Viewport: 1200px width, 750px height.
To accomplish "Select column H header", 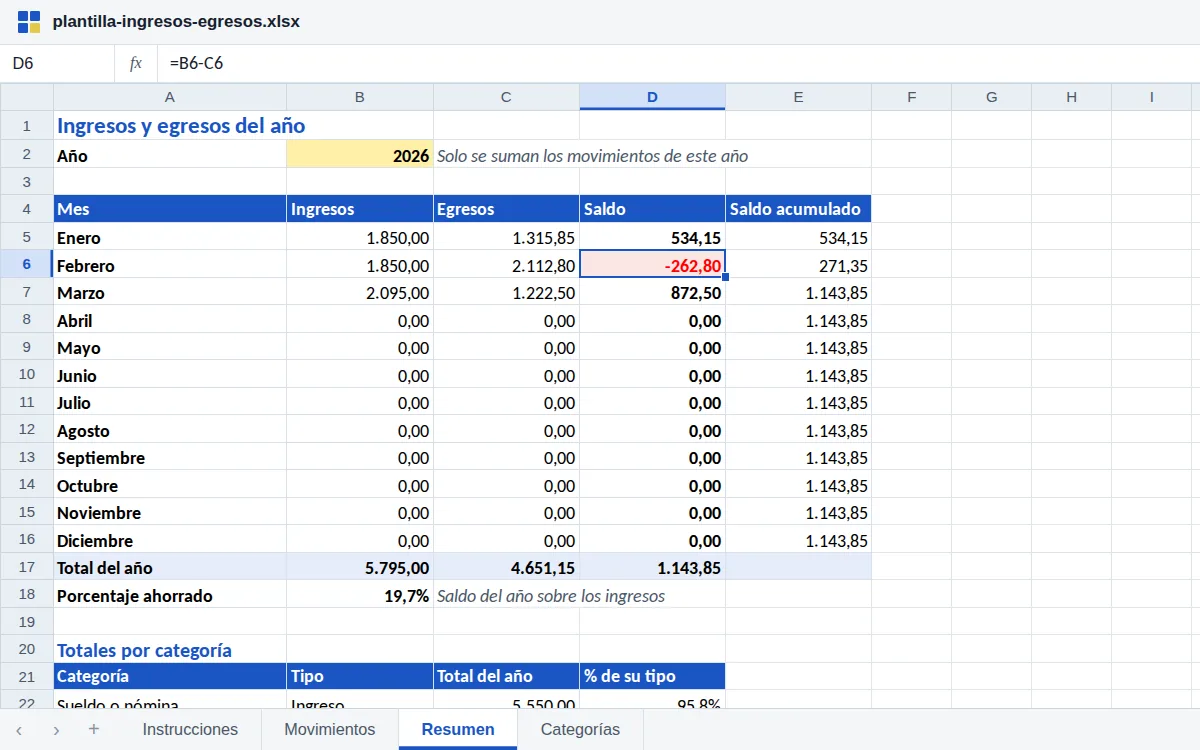I will click(1071, 97).
